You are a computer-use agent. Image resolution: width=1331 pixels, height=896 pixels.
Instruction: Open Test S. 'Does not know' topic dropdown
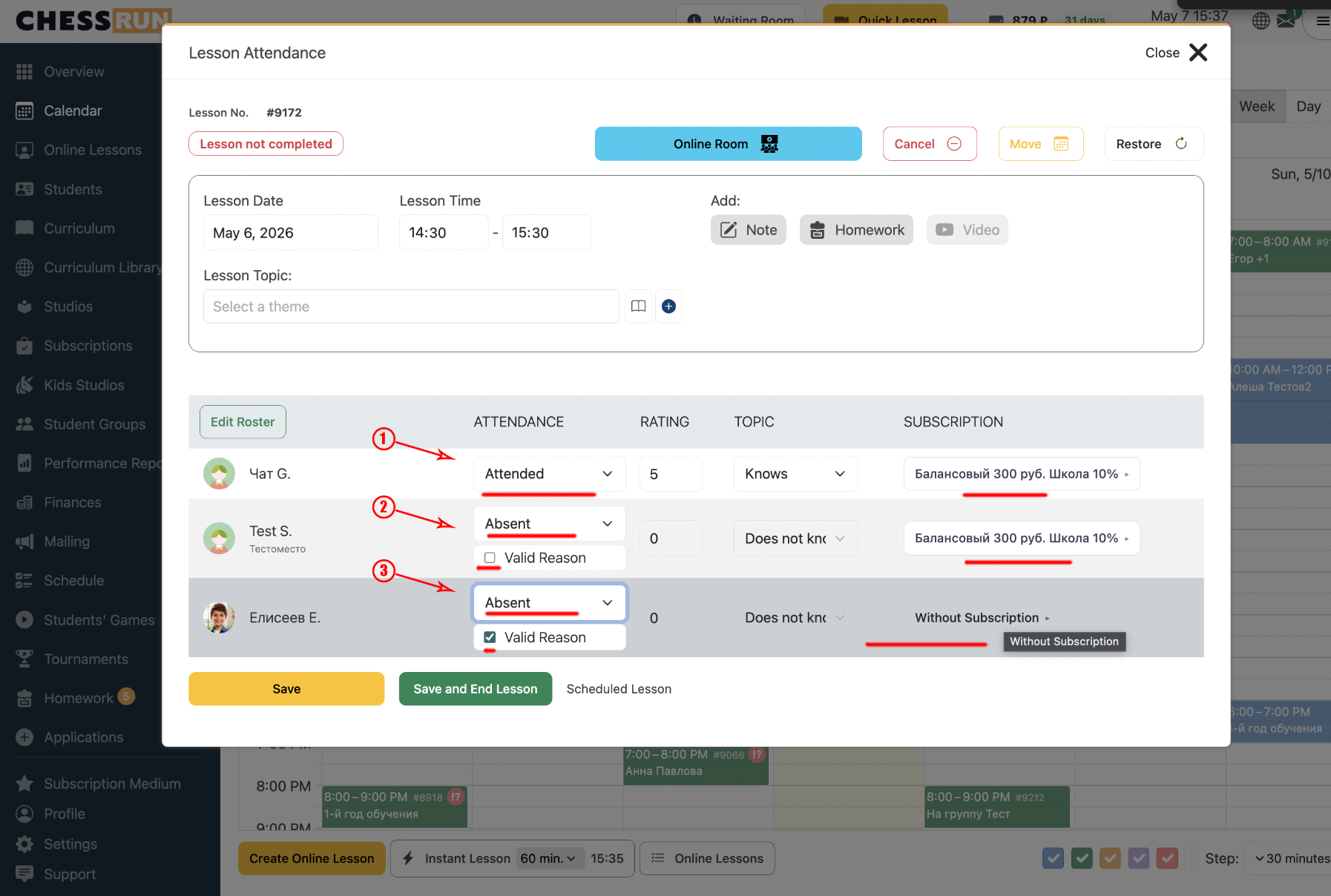pyautogui.click(x=796, y=538)
